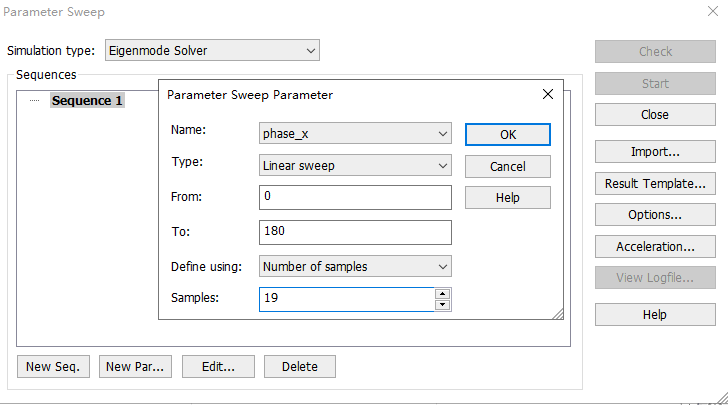Open the Edit... button
This screenshot has height=405, width=728.
coord(218,366)
